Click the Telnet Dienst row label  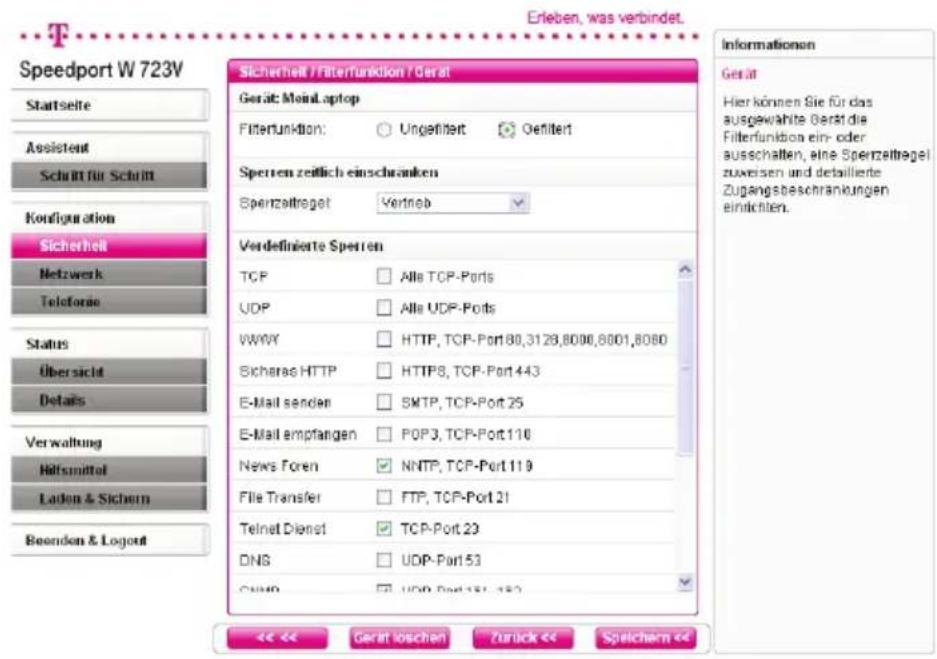[x=283, y=529]
